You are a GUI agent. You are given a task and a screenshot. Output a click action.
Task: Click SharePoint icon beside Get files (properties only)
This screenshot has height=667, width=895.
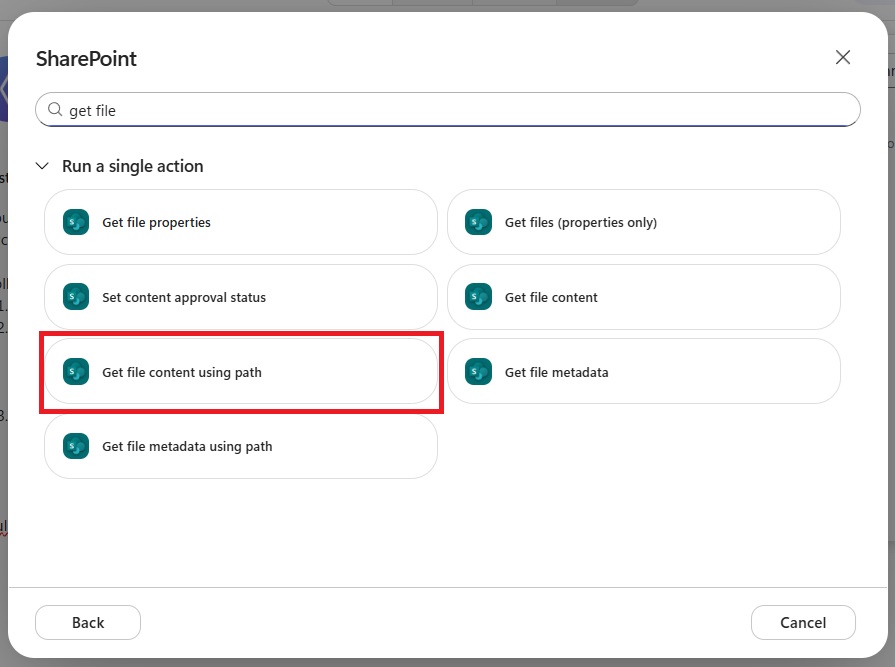coord(478,223)
